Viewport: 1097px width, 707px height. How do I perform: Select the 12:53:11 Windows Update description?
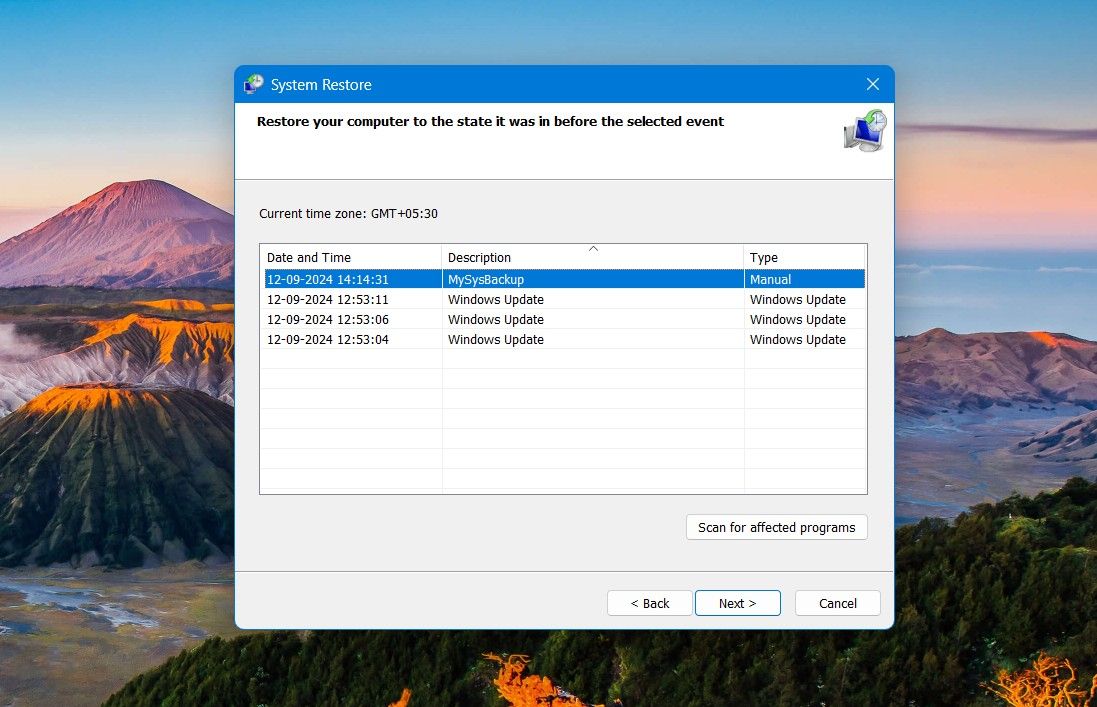tap(496, 300)
